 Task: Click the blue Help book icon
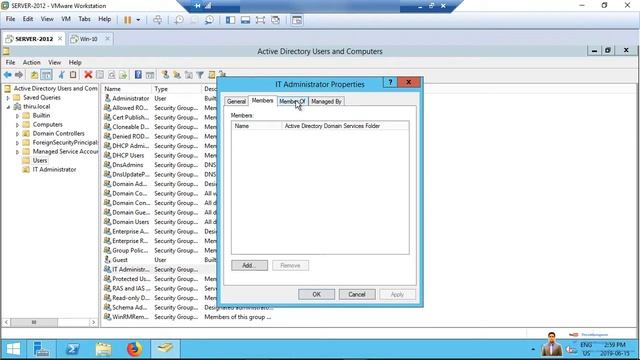[x=138, y=75]
